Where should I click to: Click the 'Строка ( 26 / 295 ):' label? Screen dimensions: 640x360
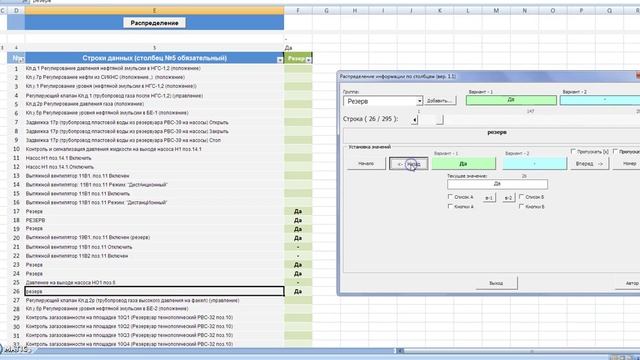click(370, 119)
